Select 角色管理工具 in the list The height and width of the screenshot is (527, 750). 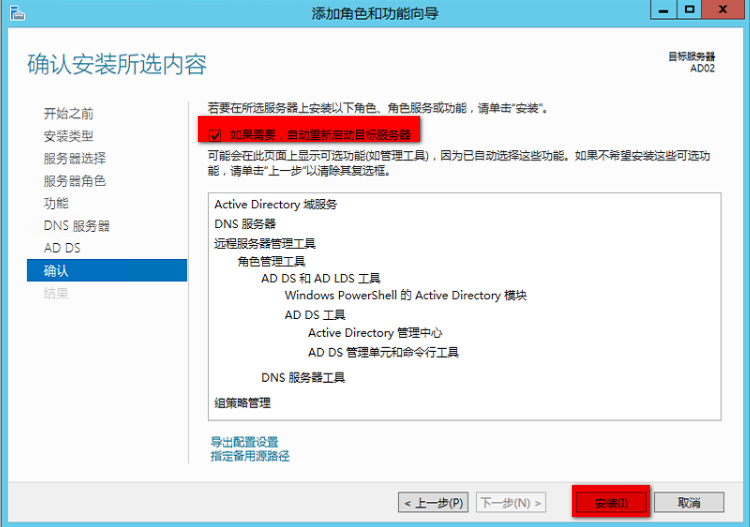[x=271, y=261]
